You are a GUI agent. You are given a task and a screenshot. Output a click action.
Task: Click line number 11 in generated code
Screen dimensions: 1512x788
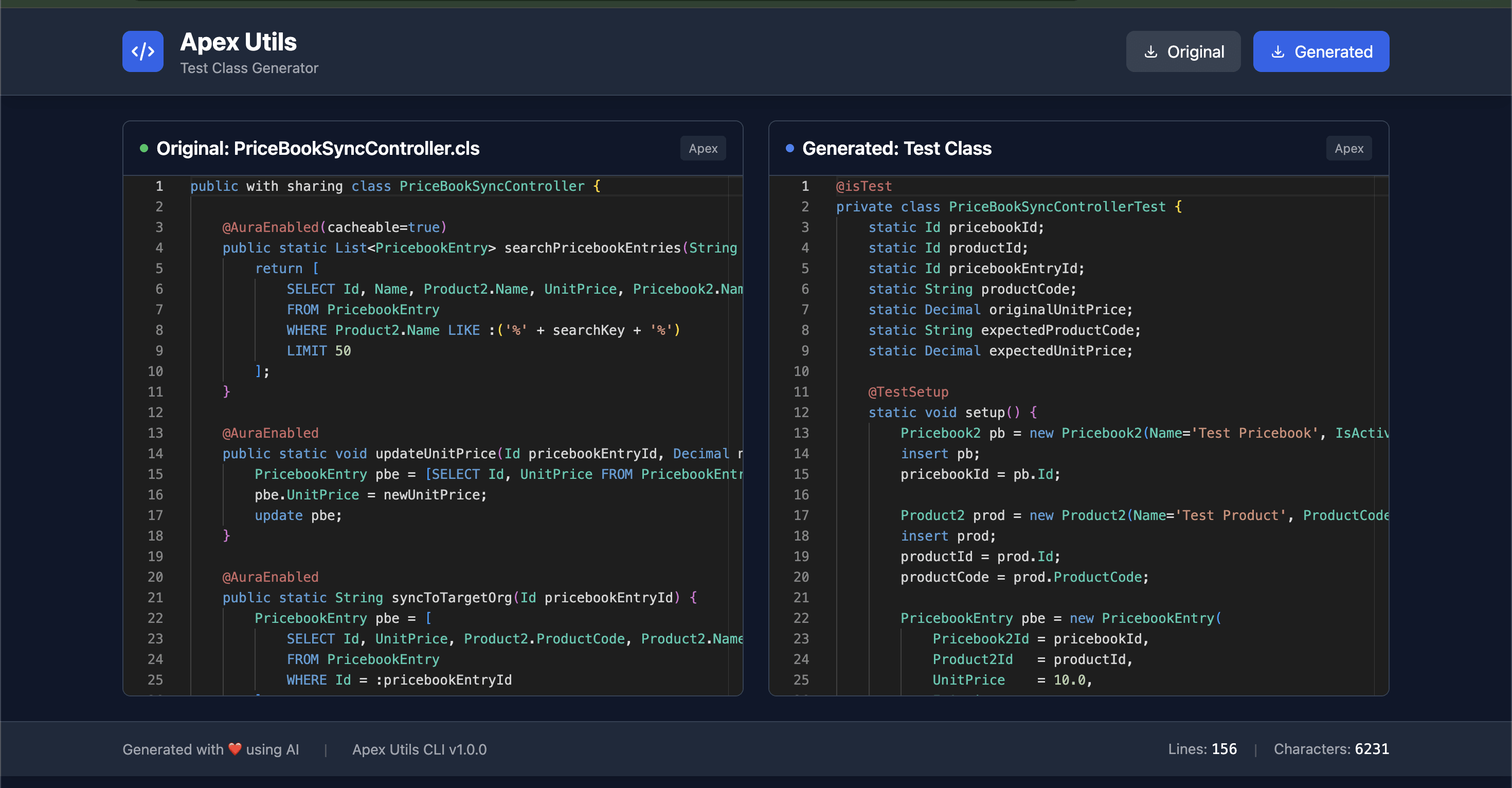pyautogui.click(x=801, y=392)
